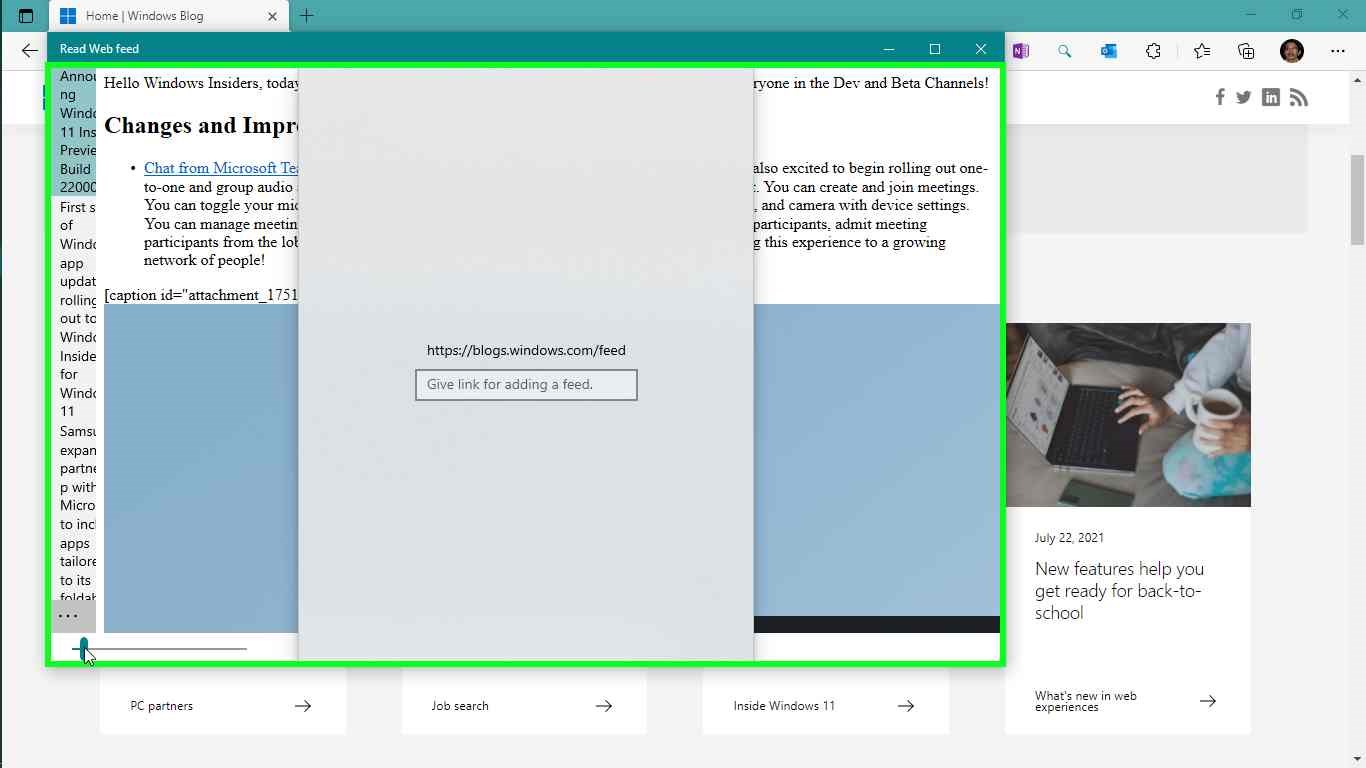The width and height of the screenshot is (1366, 768).
Task: Click the right end of the slider track
Action: (244, 649)
